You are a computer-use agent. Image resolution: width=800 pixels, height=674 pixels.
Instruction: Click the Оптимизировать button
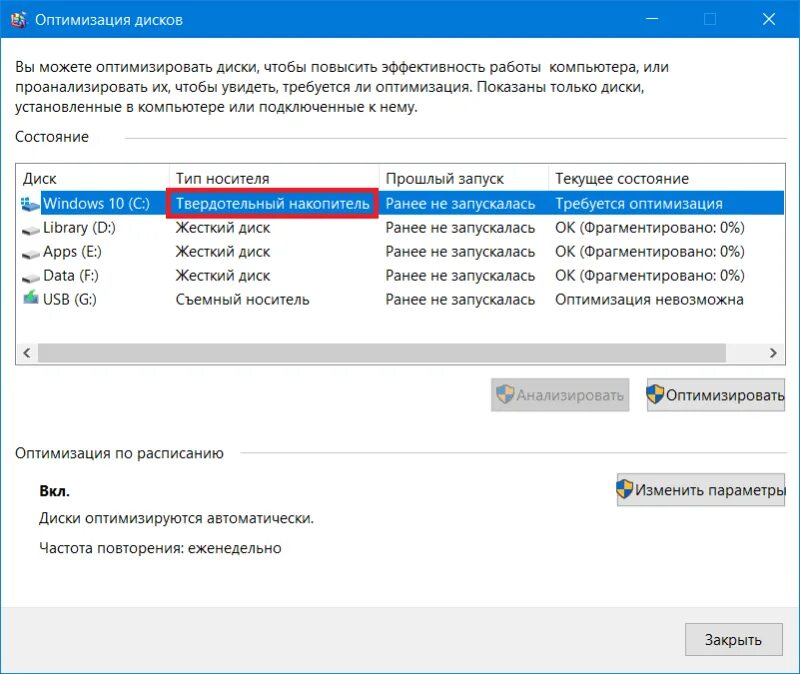[x=716, y=395]
